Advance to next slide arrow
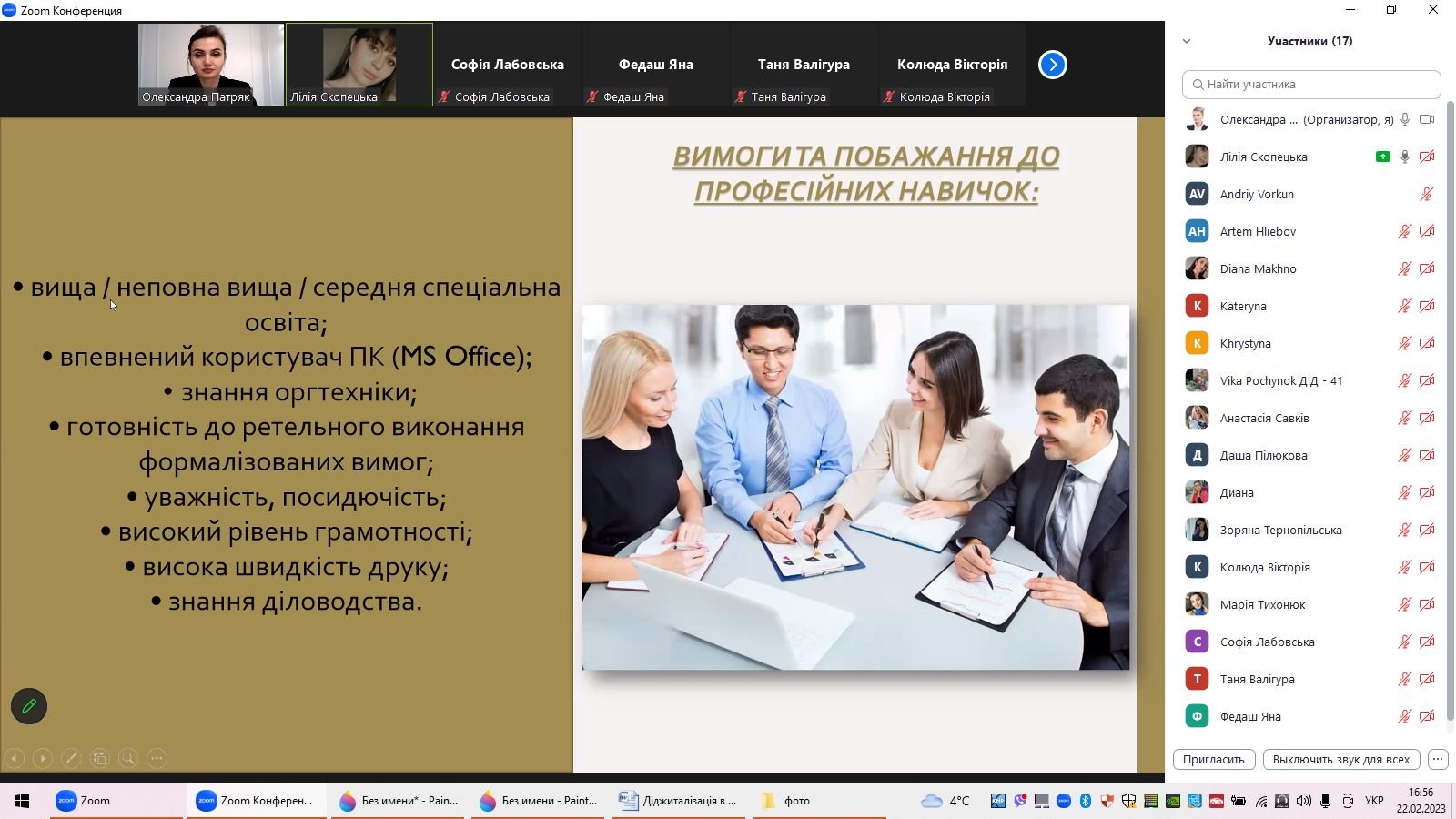Viewport: 1456px width, 819px height. click(x=43, y=758)
